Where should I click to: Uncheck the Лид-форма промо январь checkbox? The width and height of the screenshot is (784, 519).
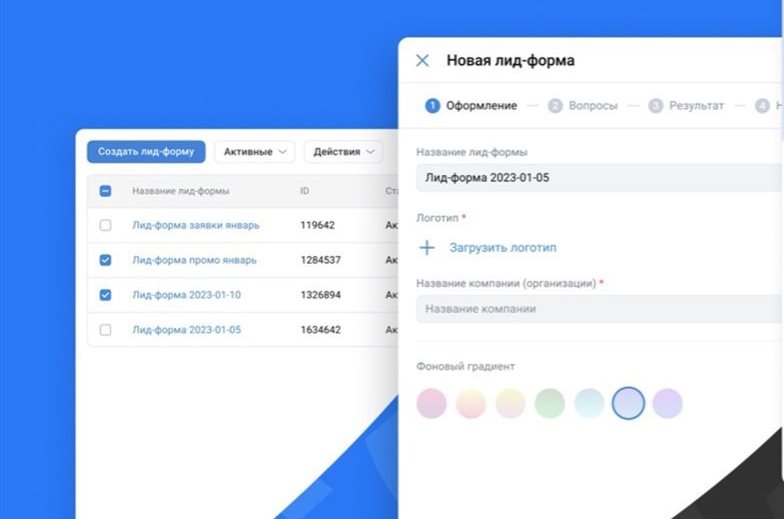(x=106, y=260)
